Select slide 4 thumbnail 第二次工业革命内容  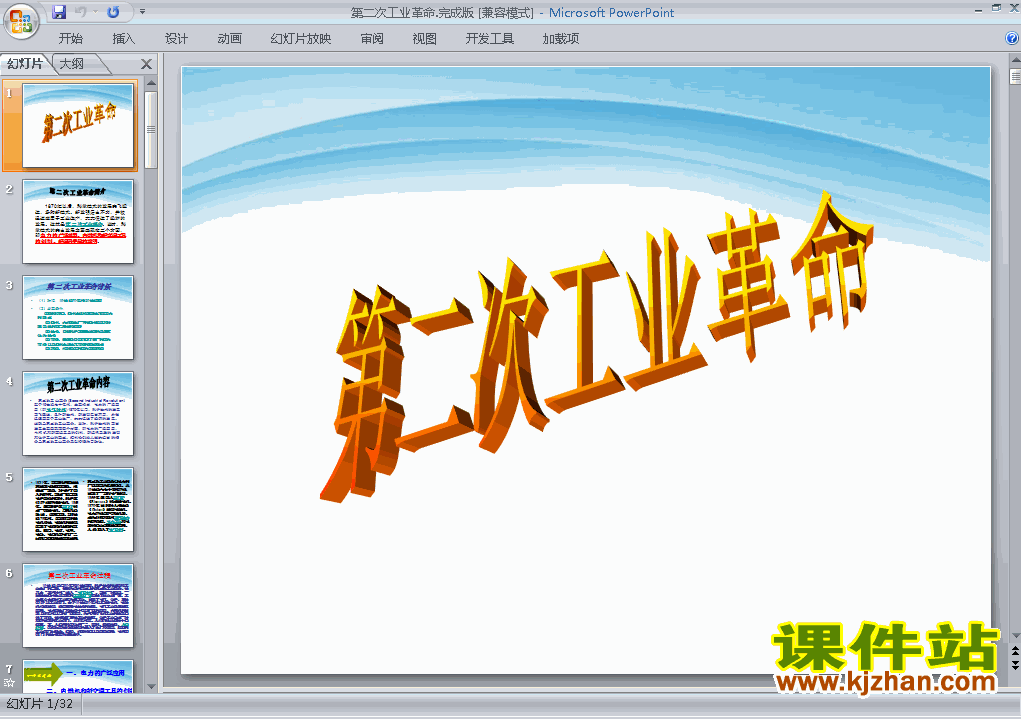pos(78,414)
